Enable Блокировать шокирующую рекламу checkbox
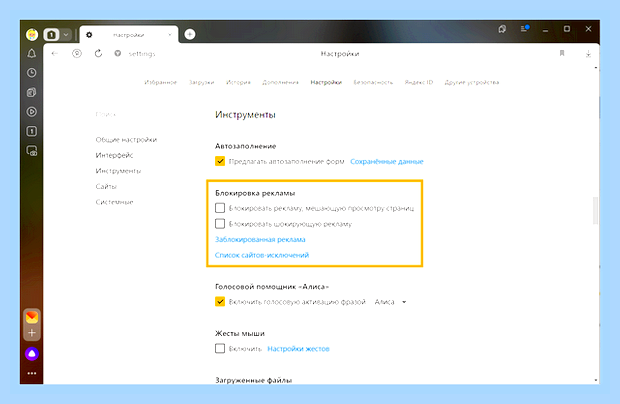Viewport: 620px width, 404px height. (220, 224)
